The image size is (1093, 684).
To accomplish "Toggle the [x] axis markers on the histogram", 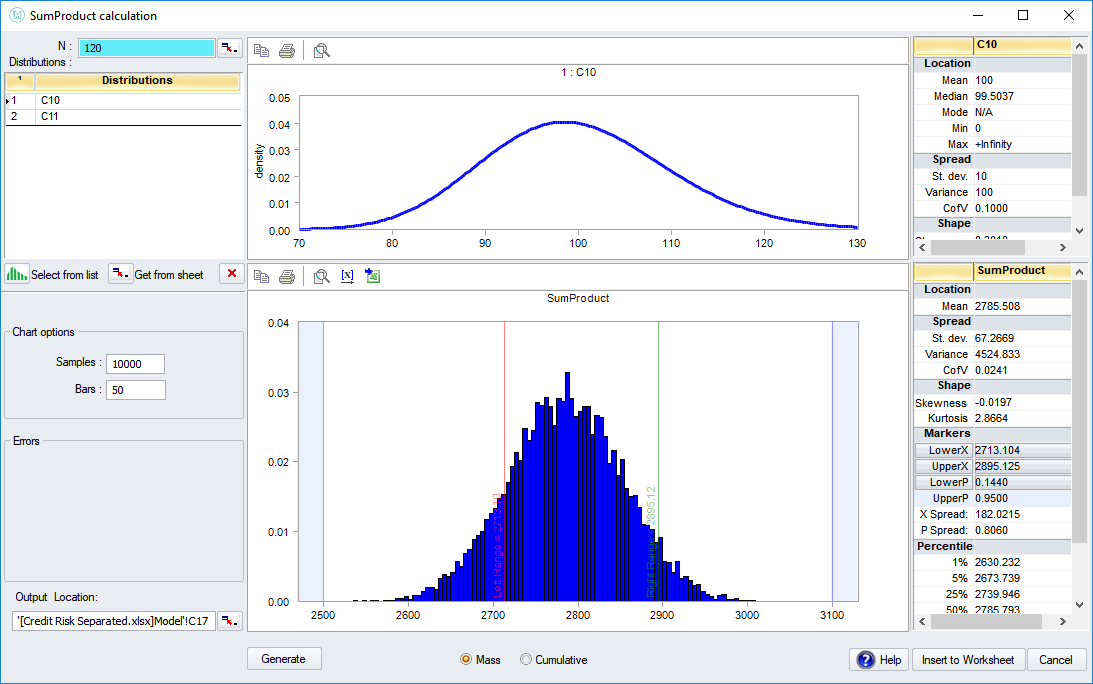I will point(346,276).
